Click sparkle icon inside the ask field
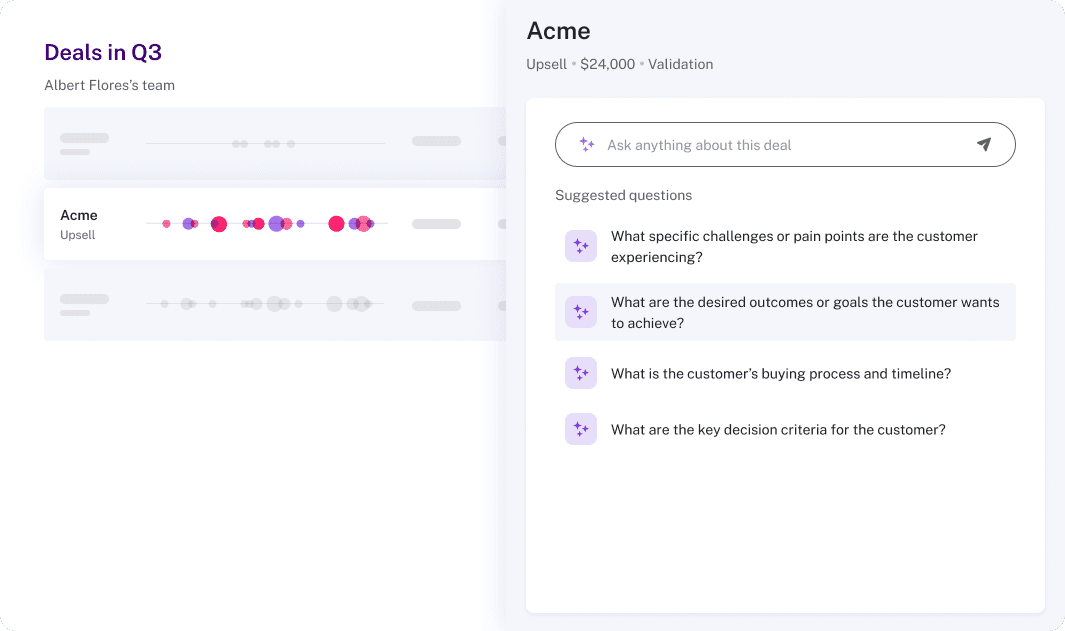The width and height of the screenshot is (1065, 631). [x=587, y=145]
